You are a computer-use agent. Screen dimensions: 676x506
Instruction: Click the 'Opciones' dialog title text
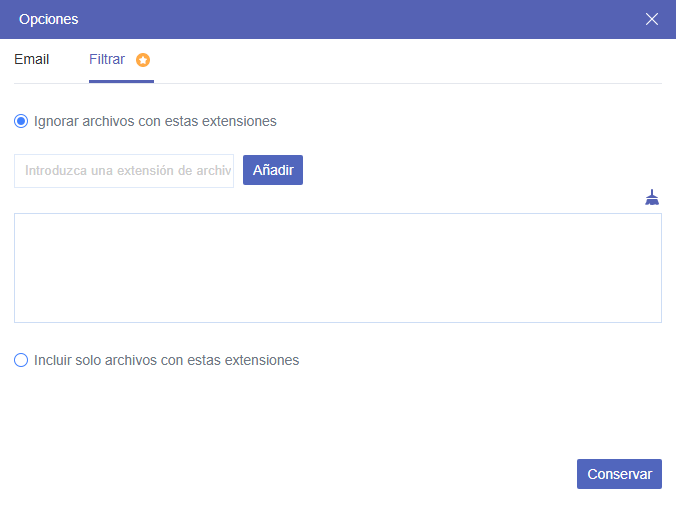tap(48, 19)
